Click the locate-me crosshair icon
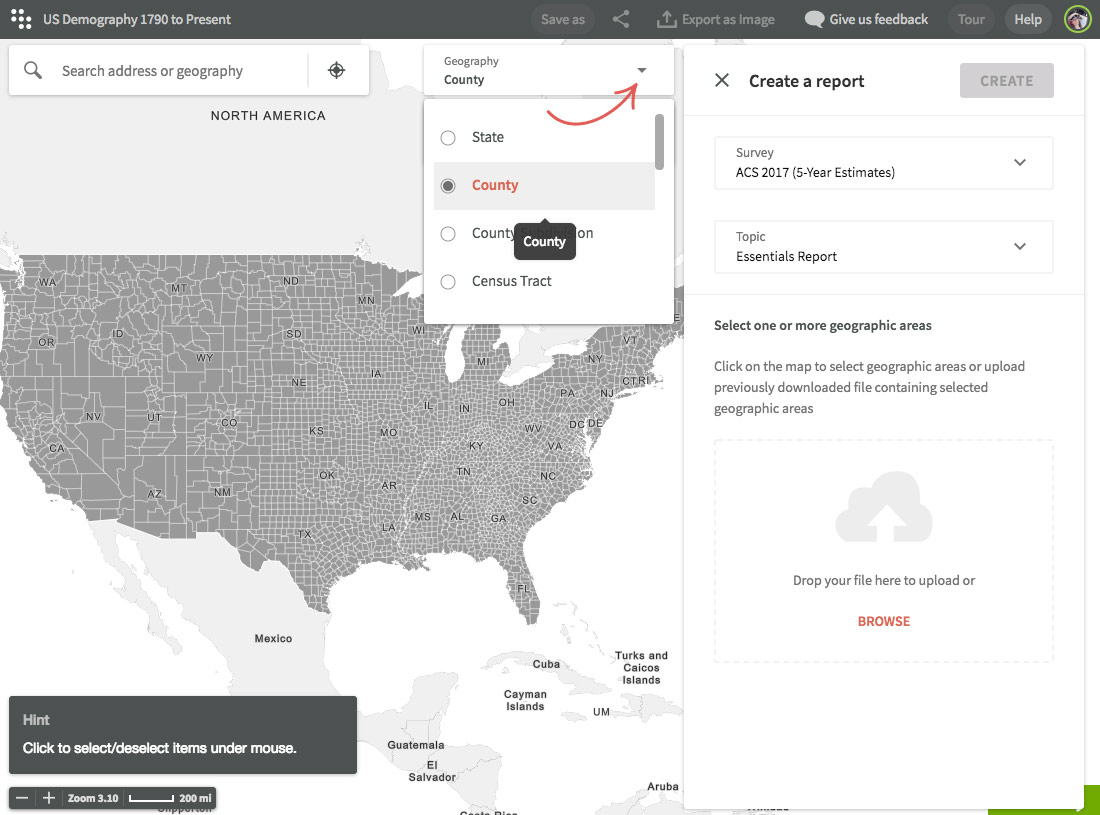Screen dimensions: 1100x815 point(337,71)
